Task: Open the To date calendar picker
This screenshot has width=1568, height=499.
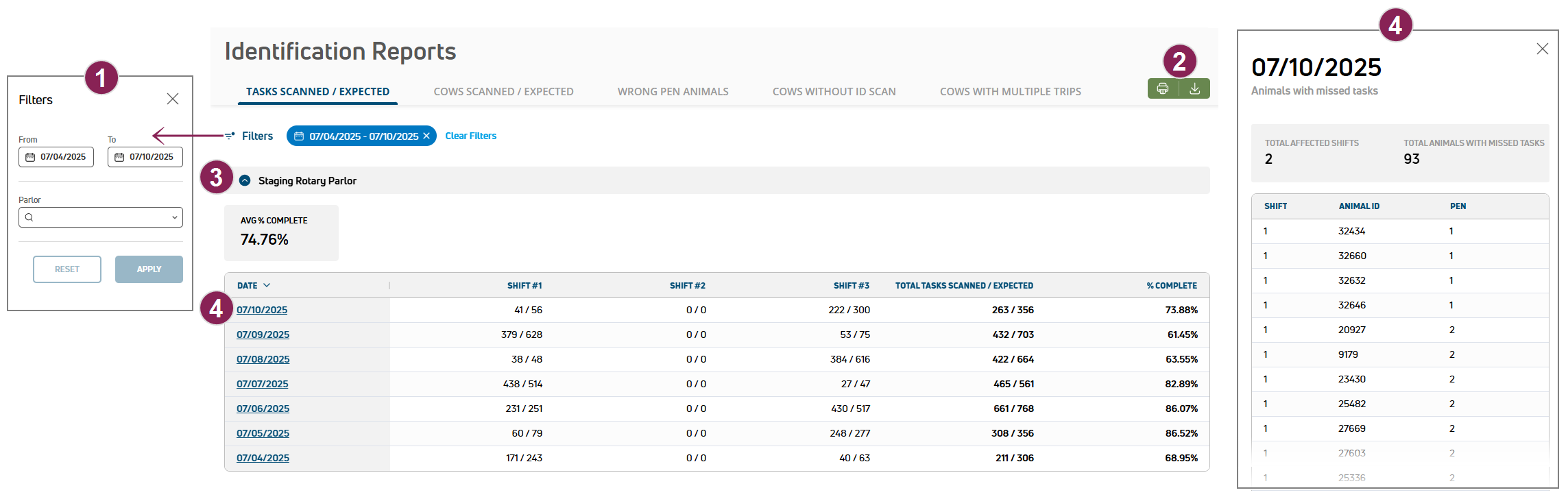Action: click(x=119, y=157)
